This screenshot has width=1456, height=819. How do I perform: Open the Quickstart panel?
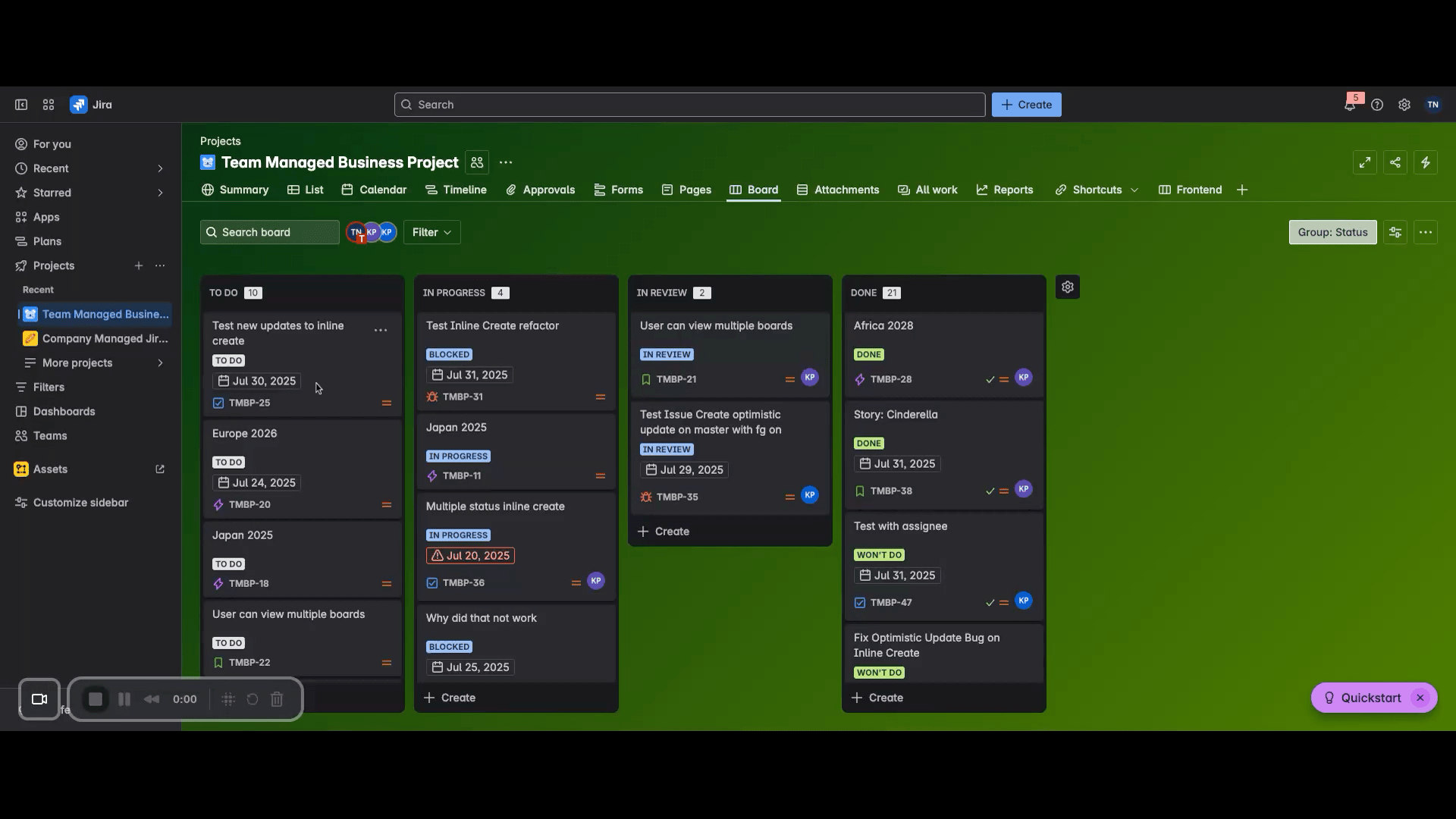(x=1362, y=698)
